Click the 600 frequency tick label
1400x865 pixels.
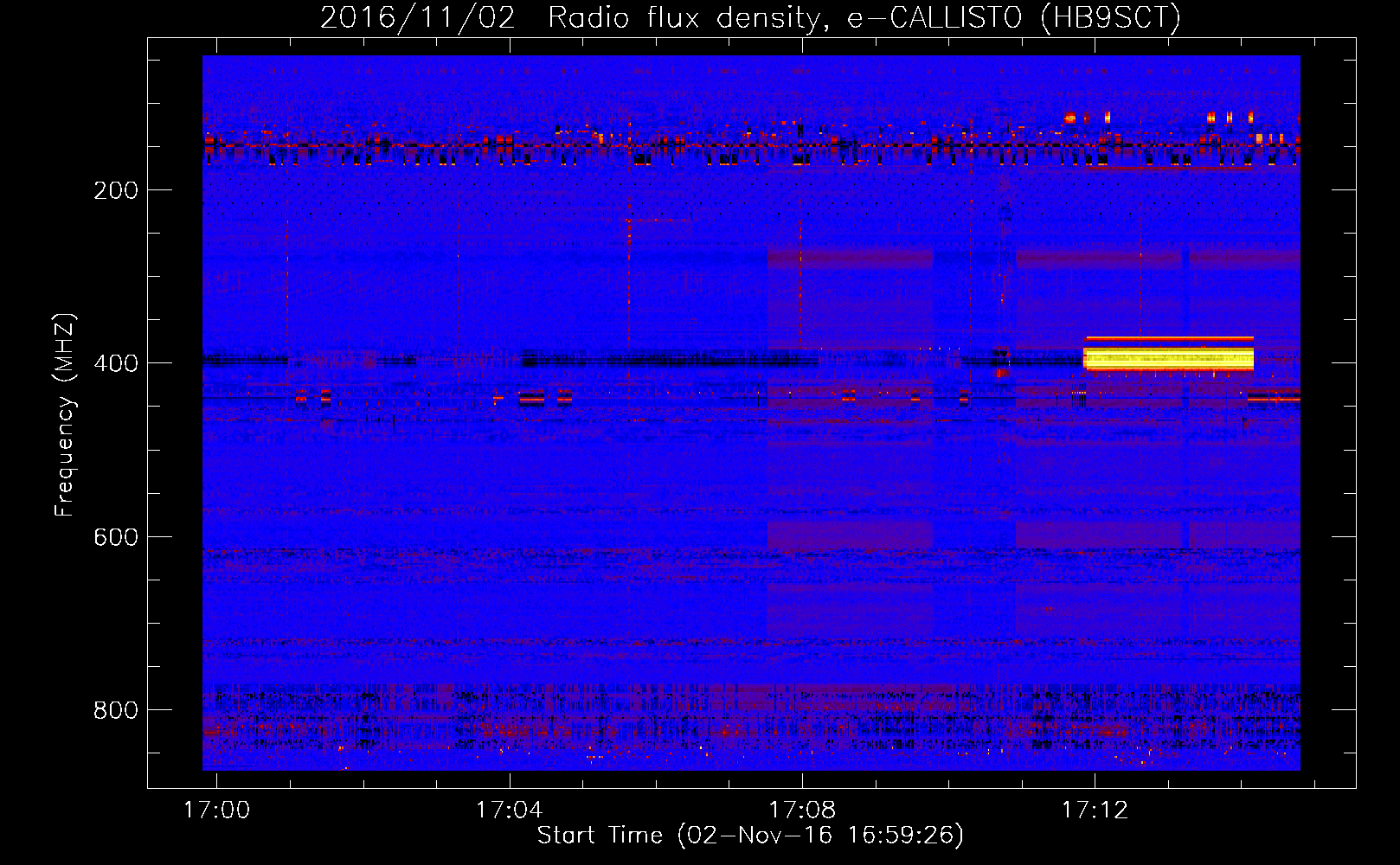[x=116, y=537]
